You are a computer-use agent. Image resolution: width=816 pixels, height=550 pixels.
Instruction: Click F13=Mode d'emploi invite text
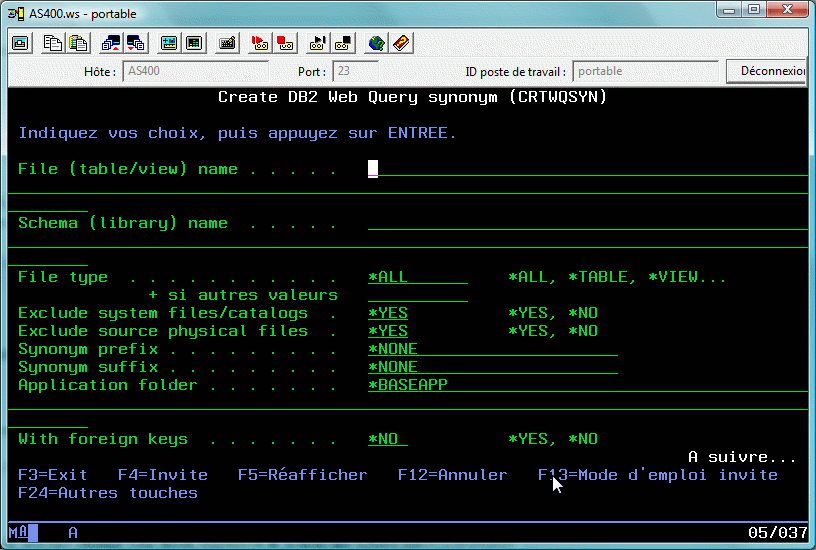coord(658,475)
